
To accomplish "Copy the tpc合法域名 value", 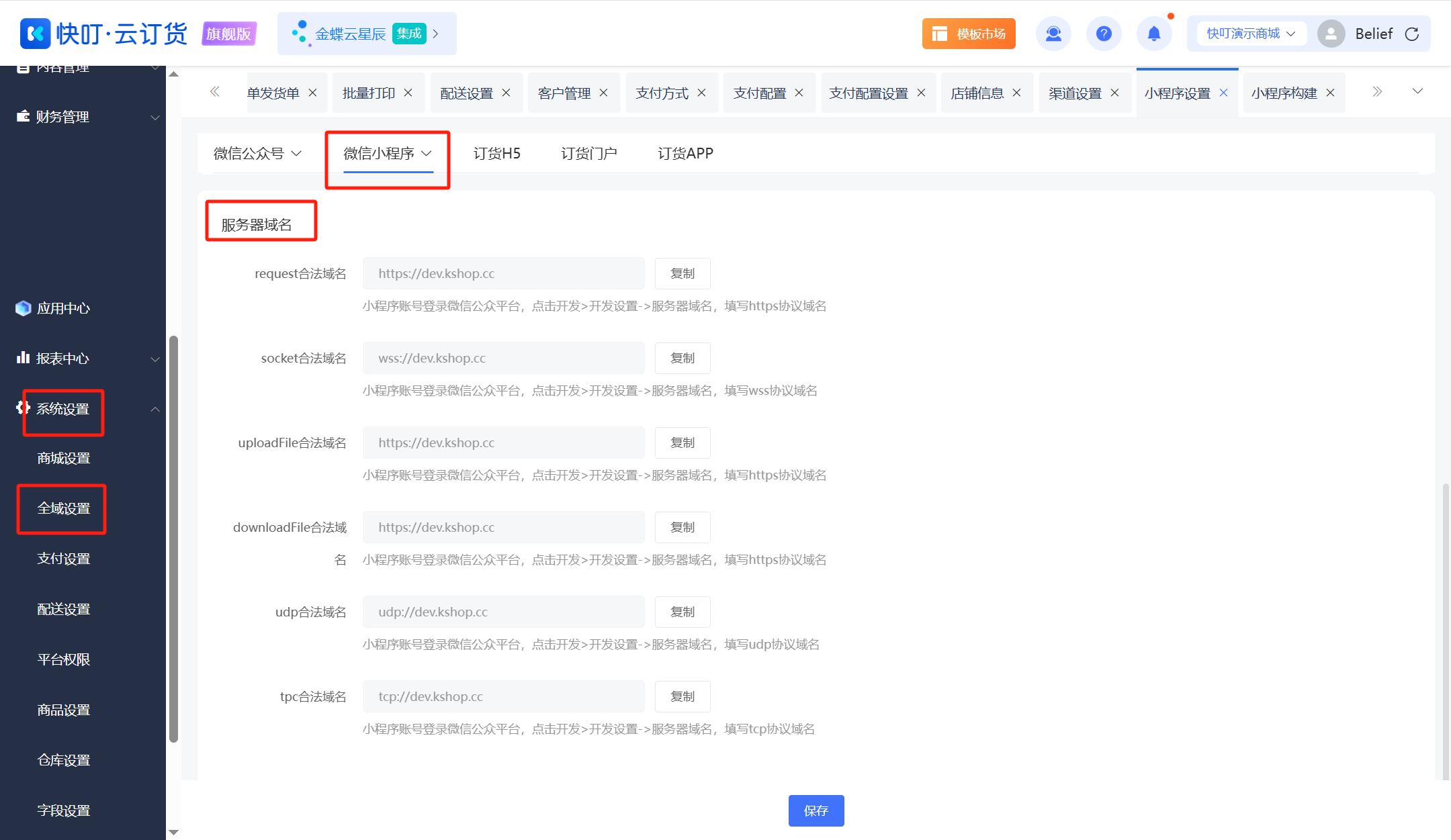I will pos(683,696).
